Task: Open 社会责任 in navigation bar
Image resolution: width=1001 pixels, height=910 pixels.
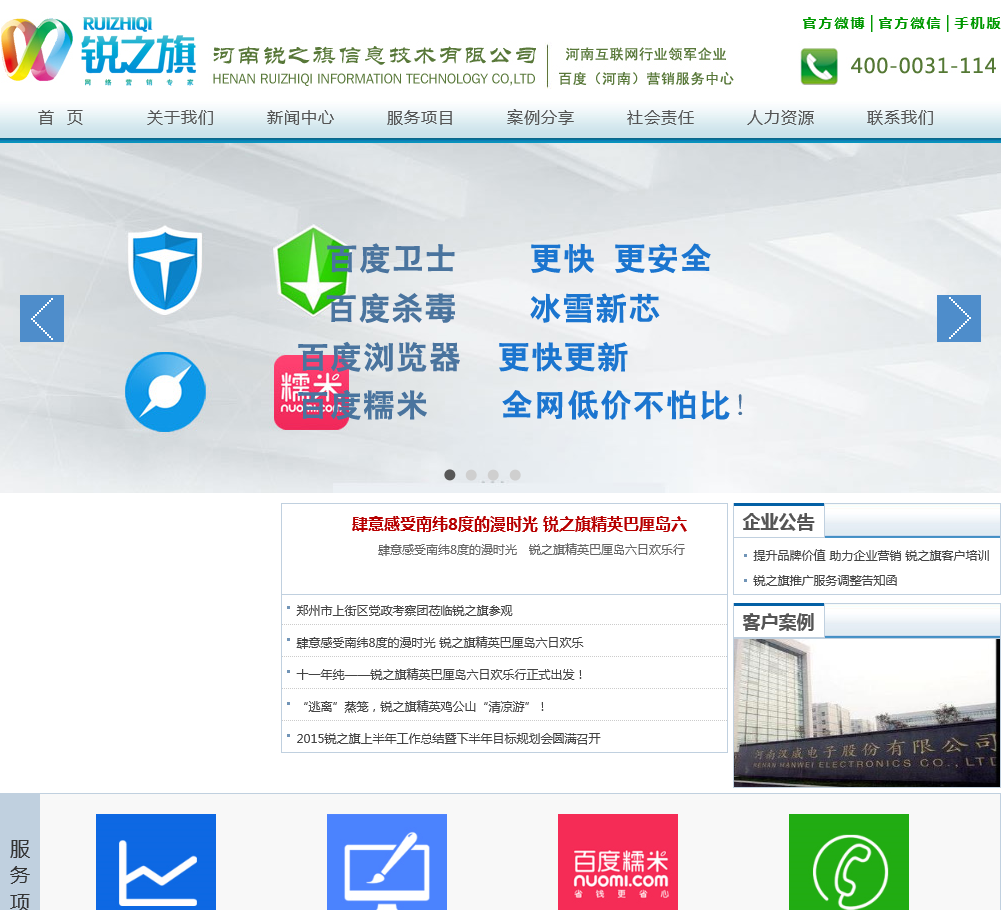Action: (x=660, y=118)
